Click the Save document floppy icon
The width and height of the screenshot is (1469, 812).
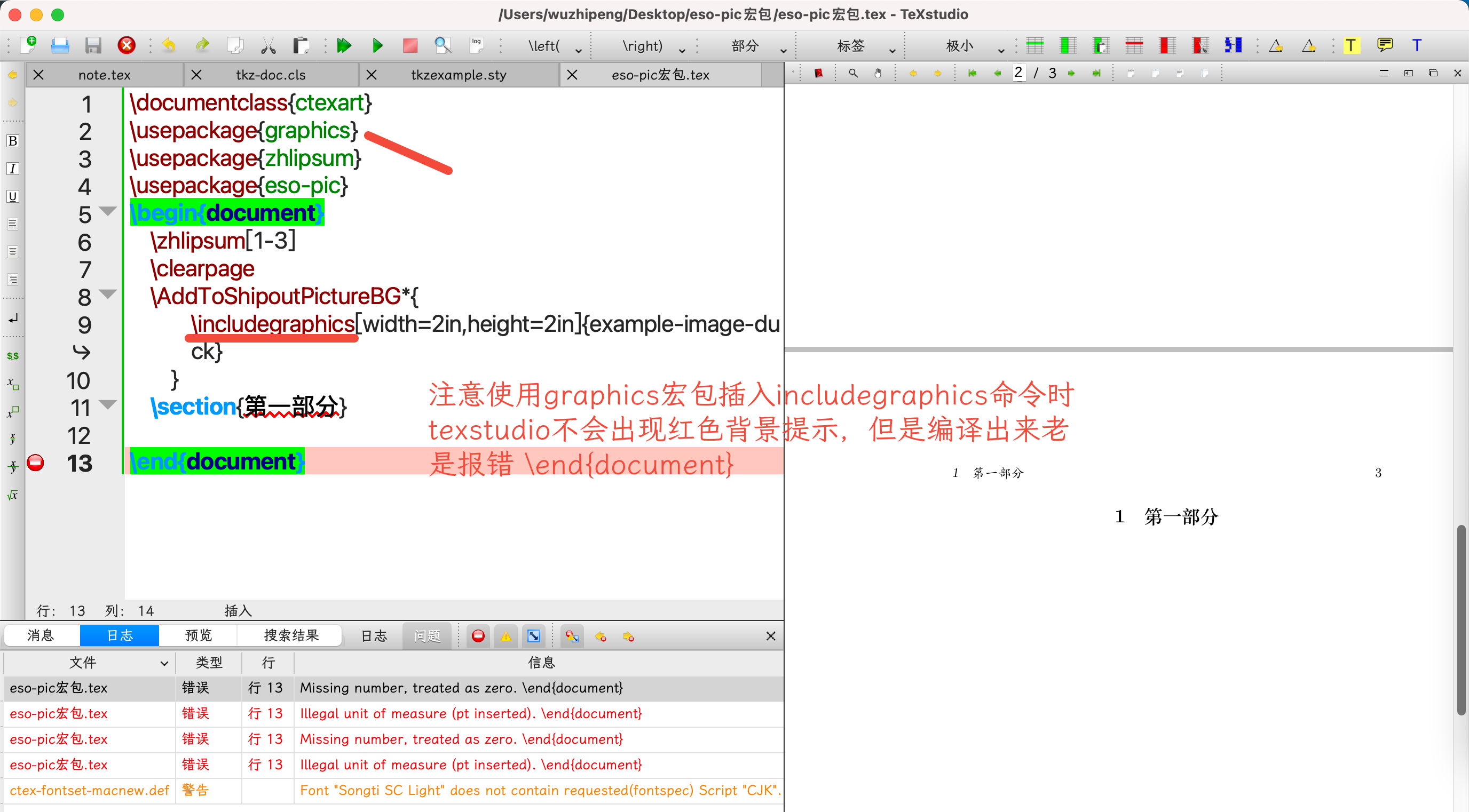pyautogui.click(x=93, y=45)
